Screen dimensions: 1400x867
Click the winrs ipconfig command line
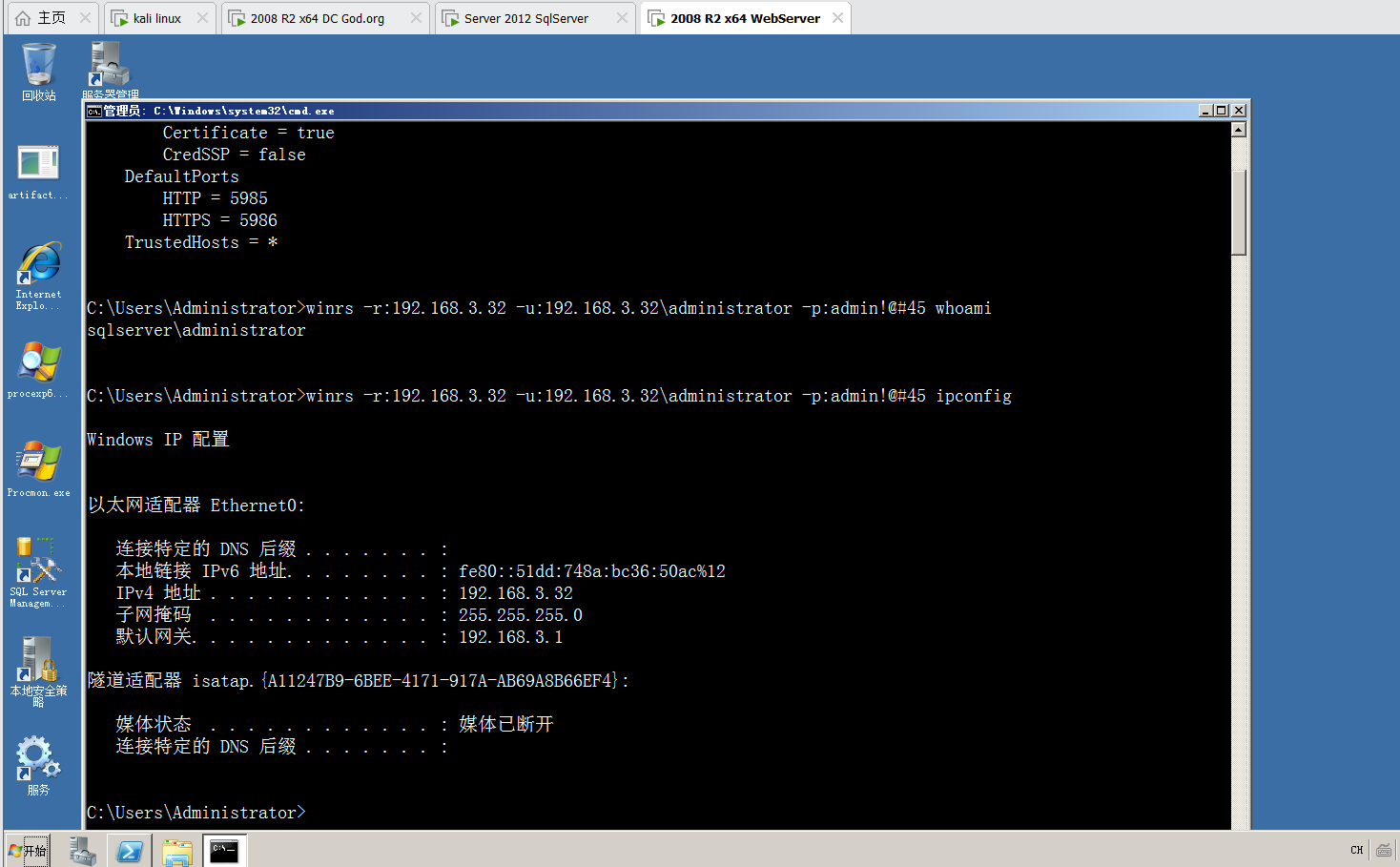[x=549, y=397]
